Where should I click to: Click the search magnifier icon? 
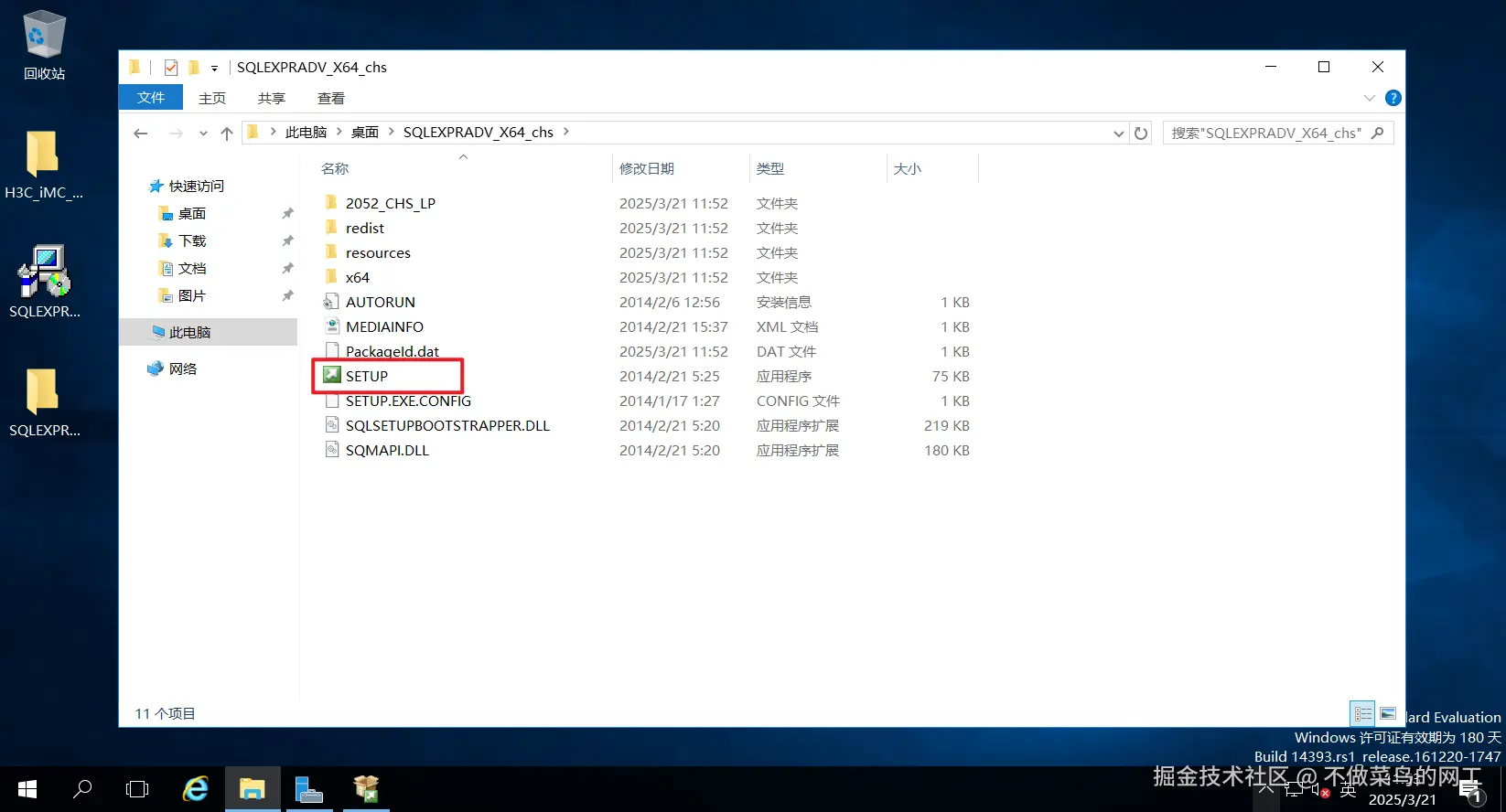[1378, 133]
